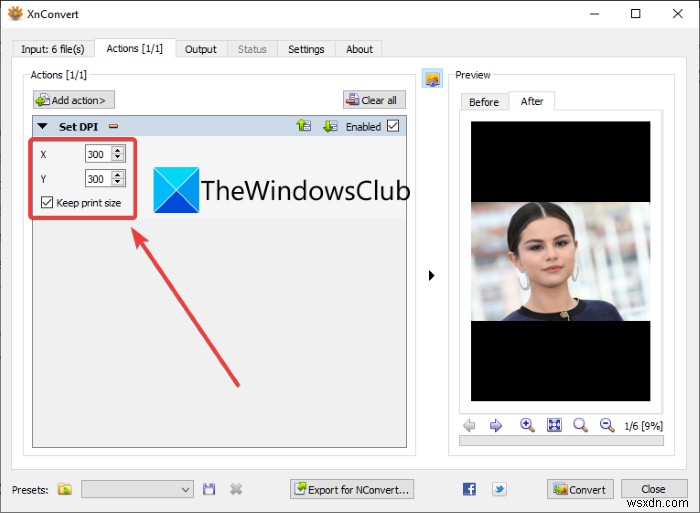Fit preview image to window
This screenshot has width=700, height=513.
554,425
